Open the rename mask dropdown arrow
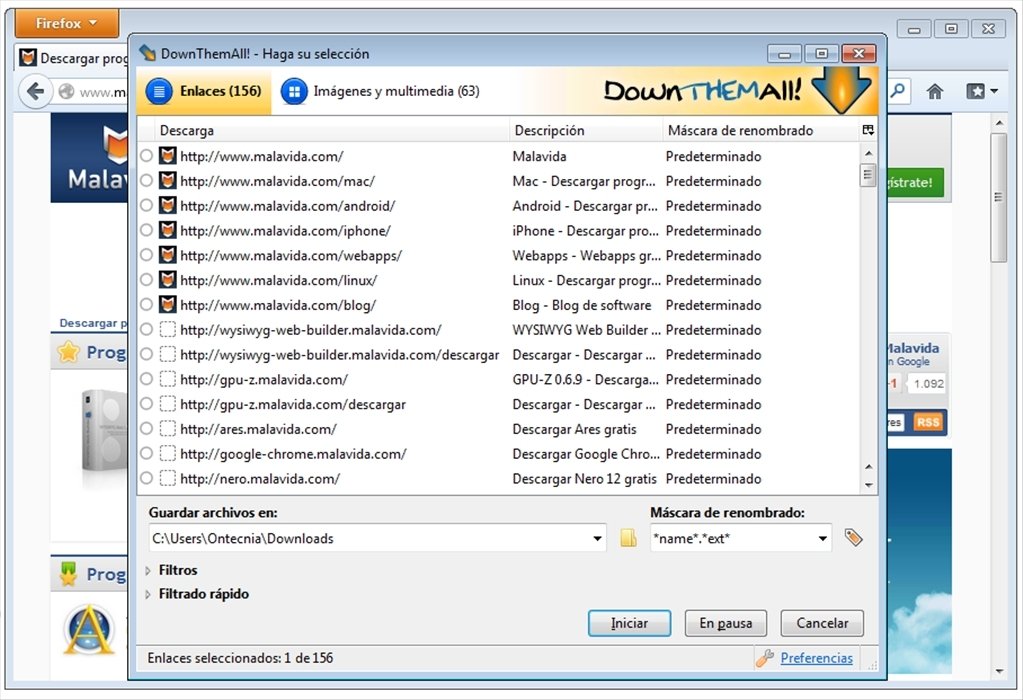This screenshot has width=1023, height=700. click(x=822, y=538)
